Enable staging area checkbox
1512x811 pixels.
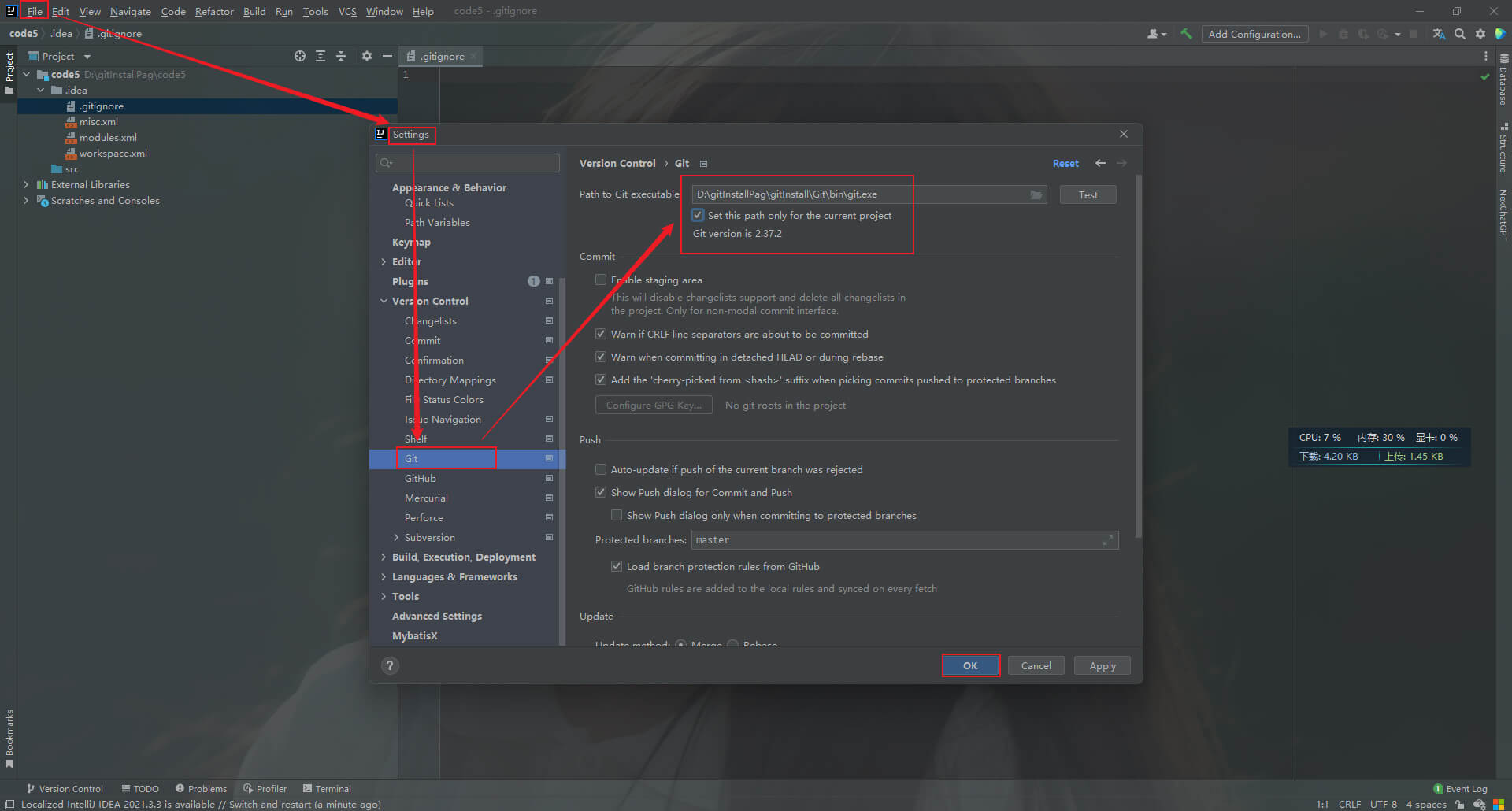click(x=601, y=280)
